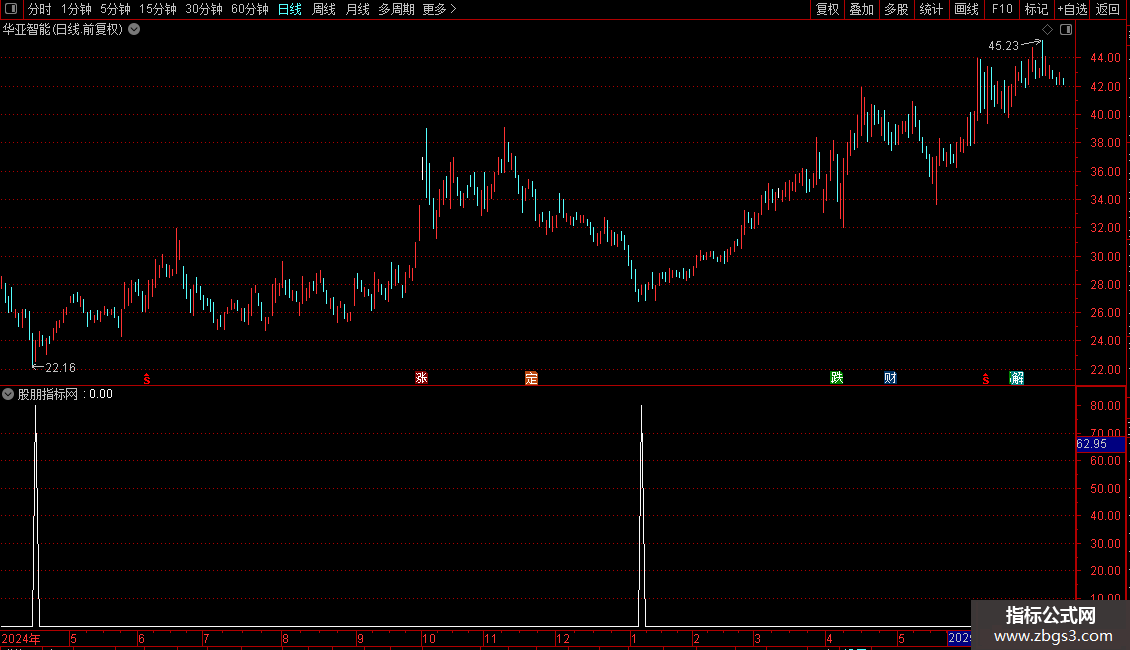Toggle the right side panel icon
Screen dimensions: 1130x650
tap(1066, 30)
